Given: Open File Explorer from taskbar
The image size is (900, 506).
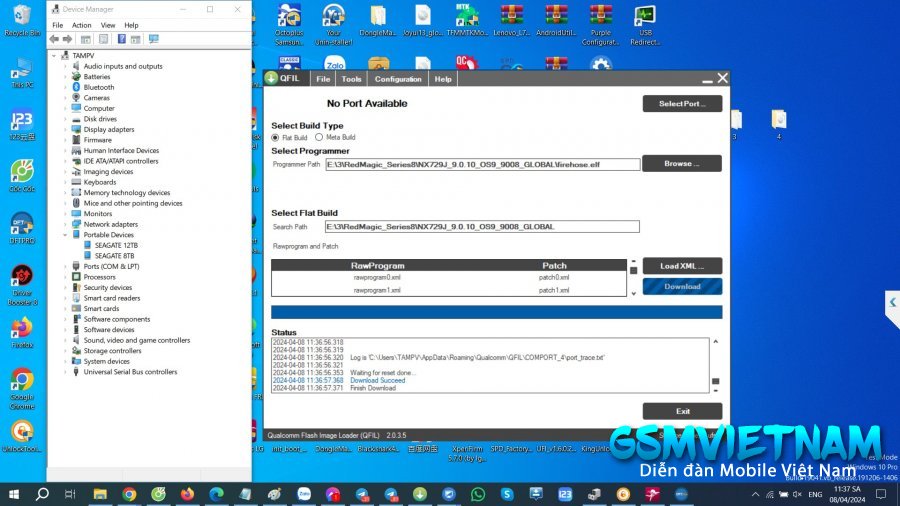Looking at the screenshot, I should tap(100, 494).
